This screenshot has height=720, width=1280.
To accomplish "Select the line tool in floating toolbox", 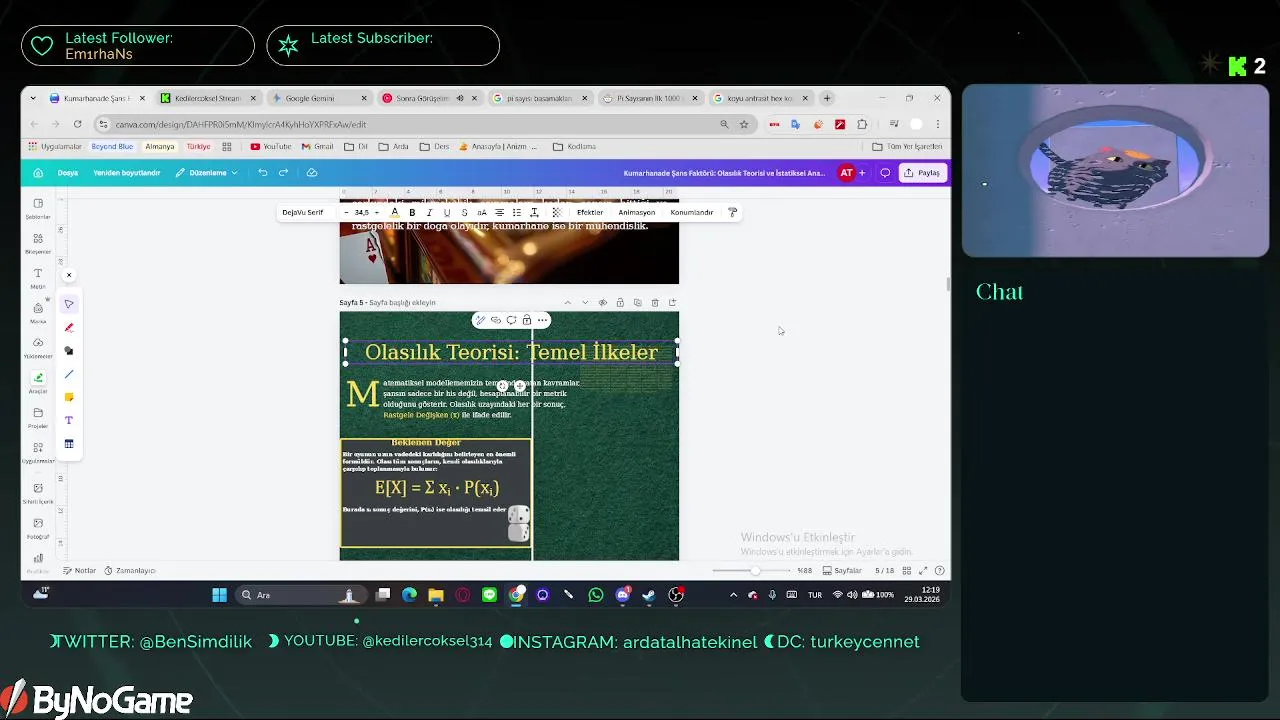I will [69, 374].
